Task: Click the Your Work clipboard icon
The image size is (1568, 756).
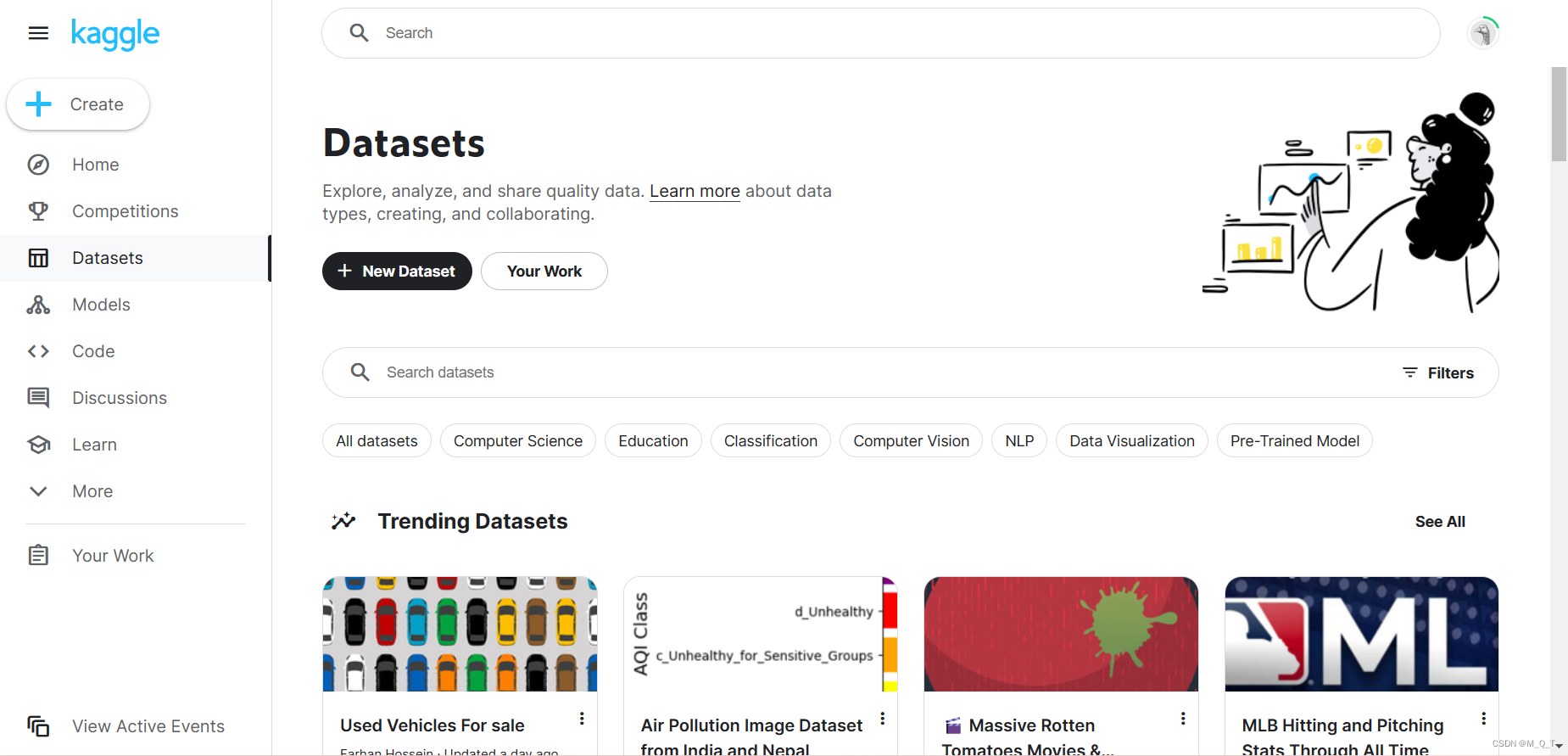Action: coord(38,556)
